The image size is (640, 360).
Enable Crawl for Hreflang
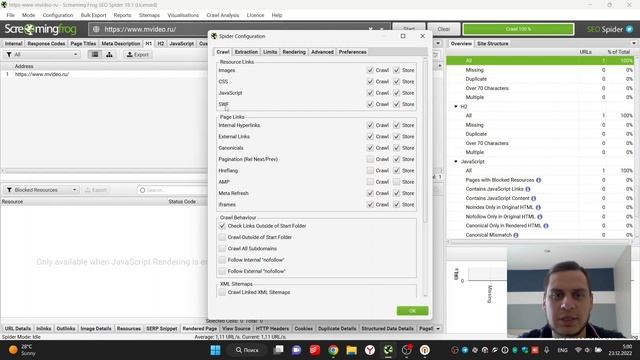coord(370,171)
